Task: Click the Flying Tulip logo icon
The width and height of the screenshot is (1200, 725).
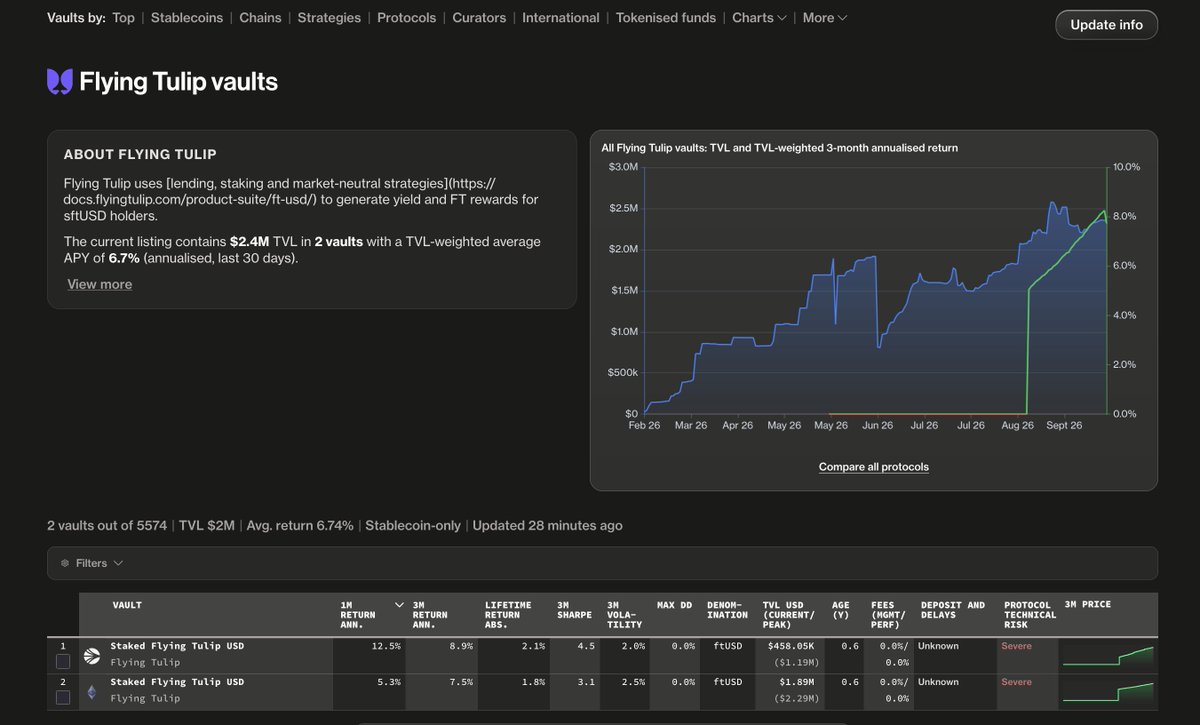Action: tap(60, 82)
